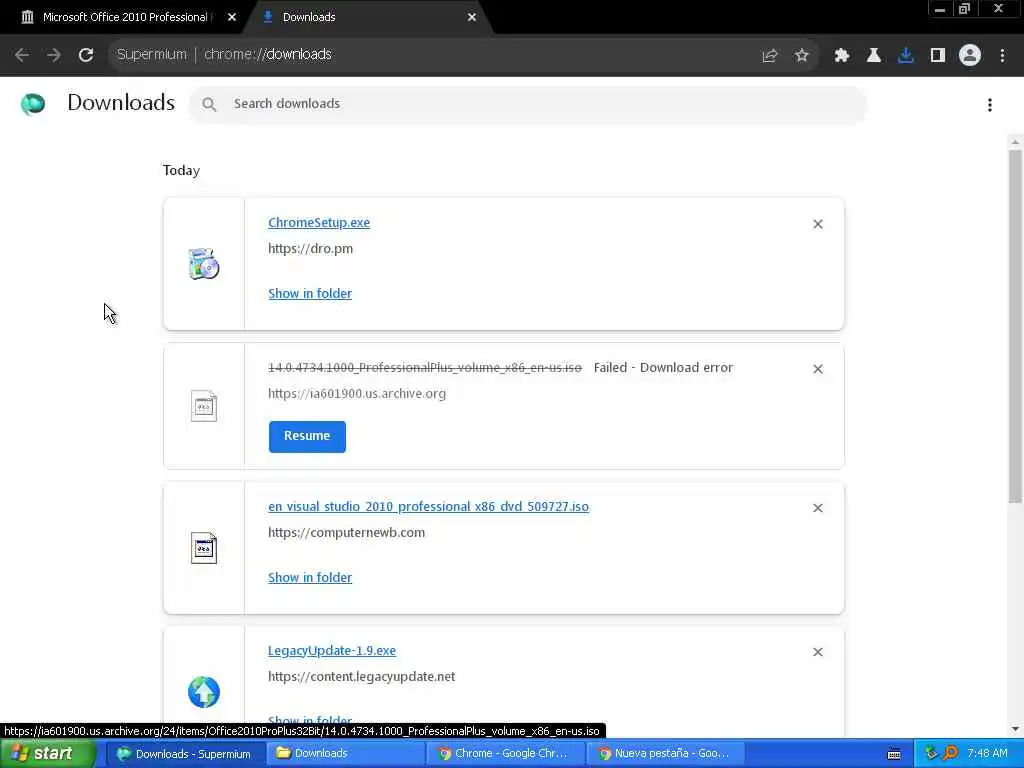This screenshot has width=1024, height=768.
Task: Bookmark this tab with star icon
Action: pos(801,56)
